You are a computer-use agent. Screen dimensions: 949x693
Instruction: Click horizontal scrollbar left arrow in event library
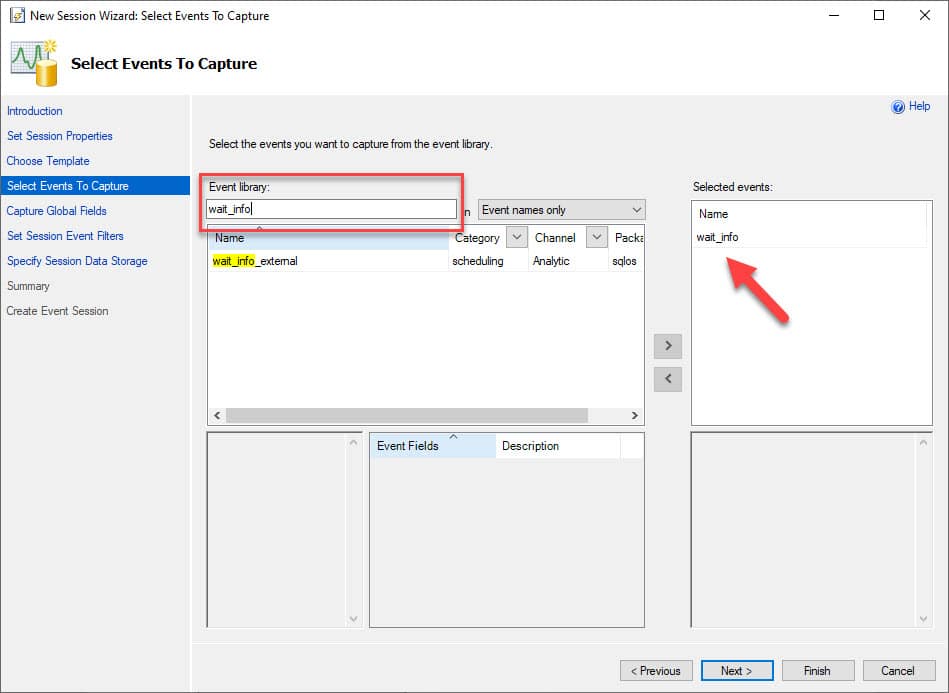click(x=217, y=415)
